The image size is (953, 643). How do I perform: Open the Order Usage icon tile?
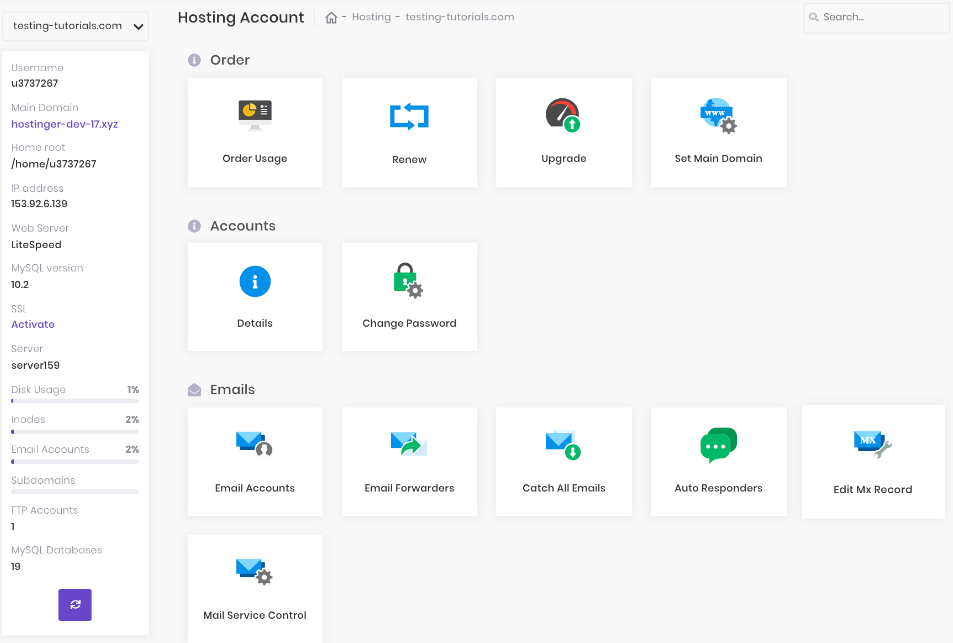[x=255, y=115]
